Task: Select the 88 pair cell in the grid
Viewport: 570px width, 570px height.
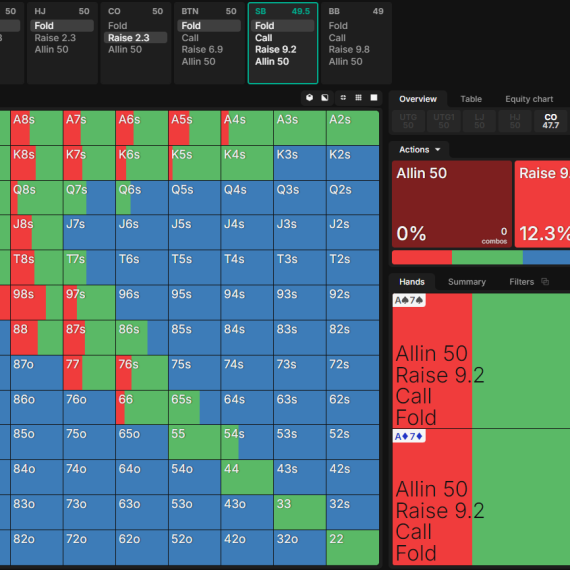Action: (x=37, y=337)
